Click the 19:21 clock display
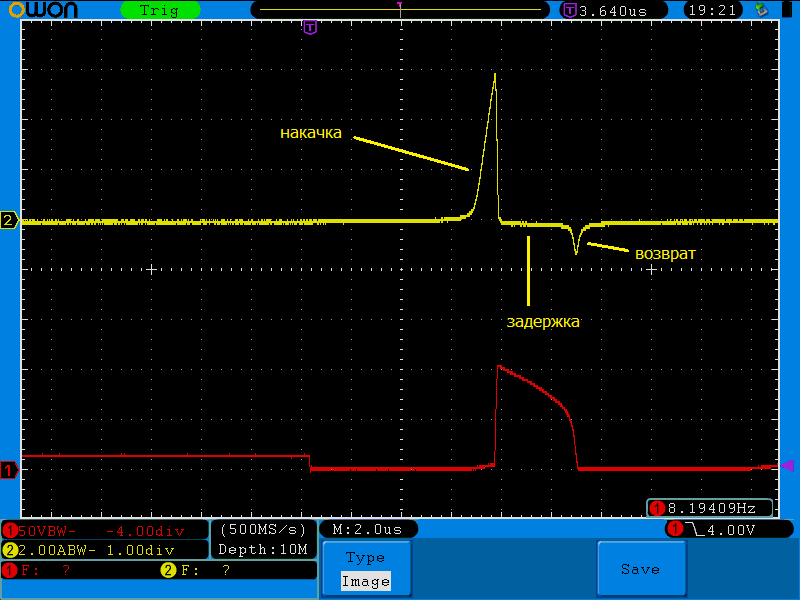 click(713, 10)
